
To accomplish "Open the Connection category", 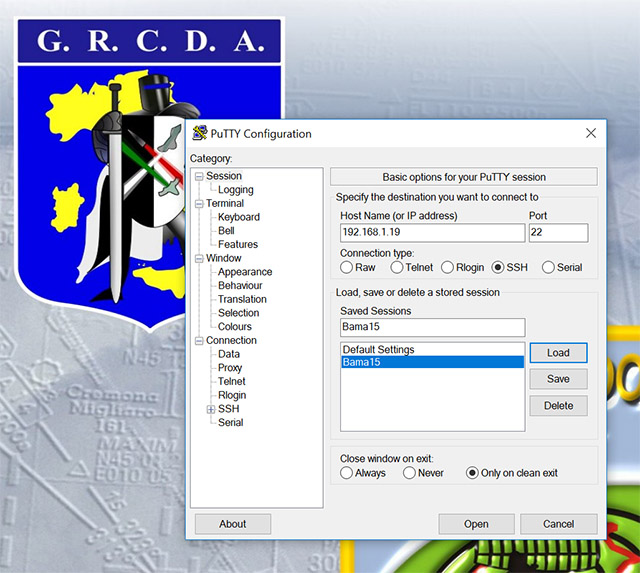I will pyautogui.click(x=231, y=340).
